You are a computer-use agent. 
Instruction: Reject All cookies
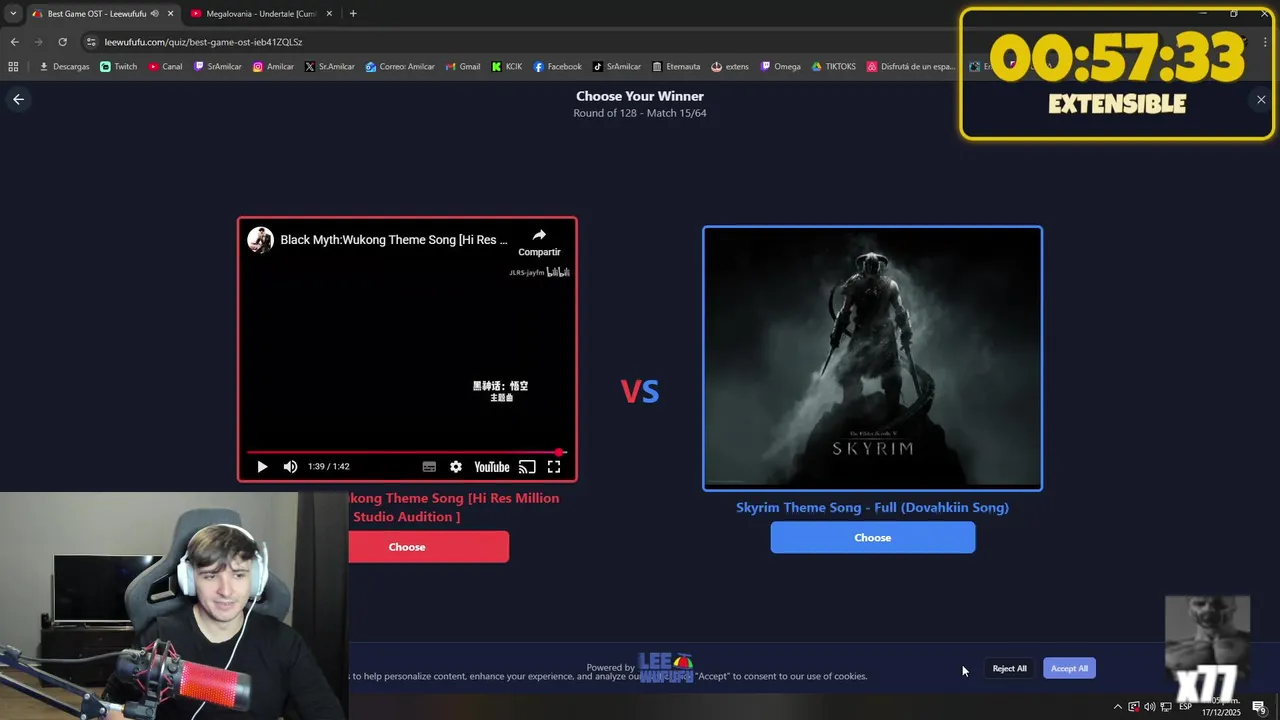pos(1009,668)
